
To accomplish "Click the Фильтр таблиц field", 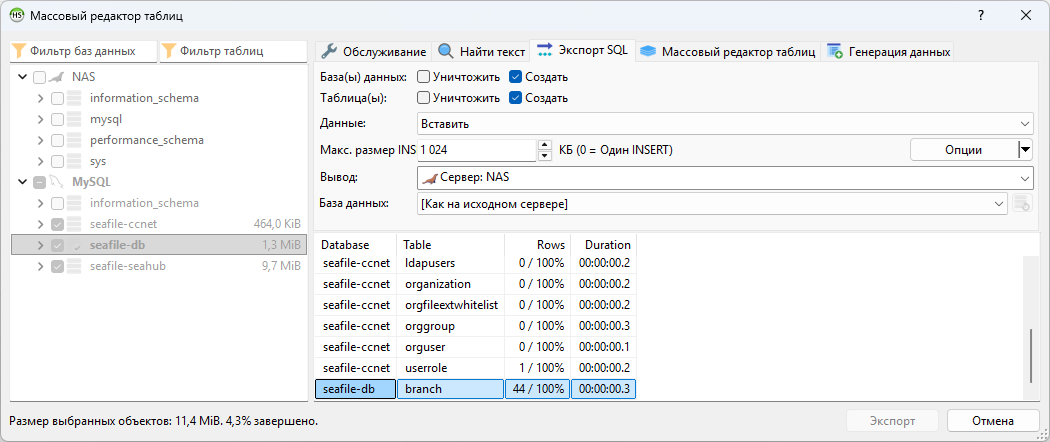I will click(233, 51).
